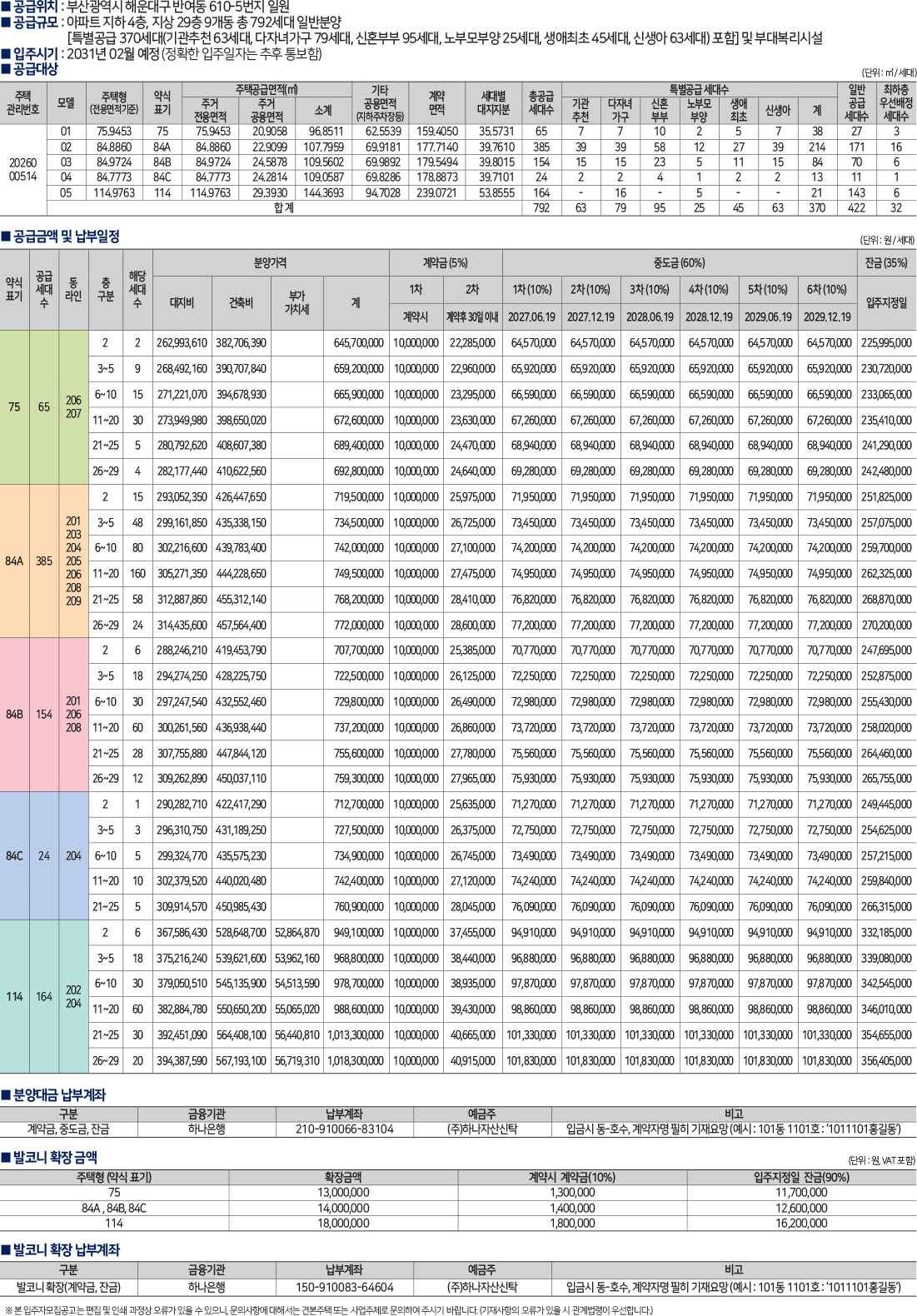917x1316 pixels.
Task: Select the total price '645,700,000'
Action: 359,342
